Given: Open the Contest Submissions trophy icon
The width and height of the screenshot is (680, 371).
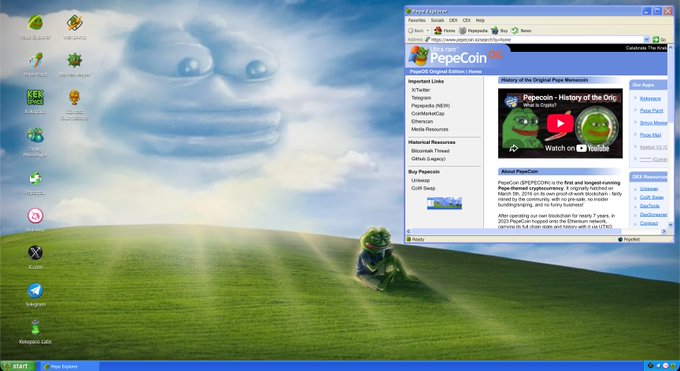Looking at the screenshot, I should click(75, 105).
